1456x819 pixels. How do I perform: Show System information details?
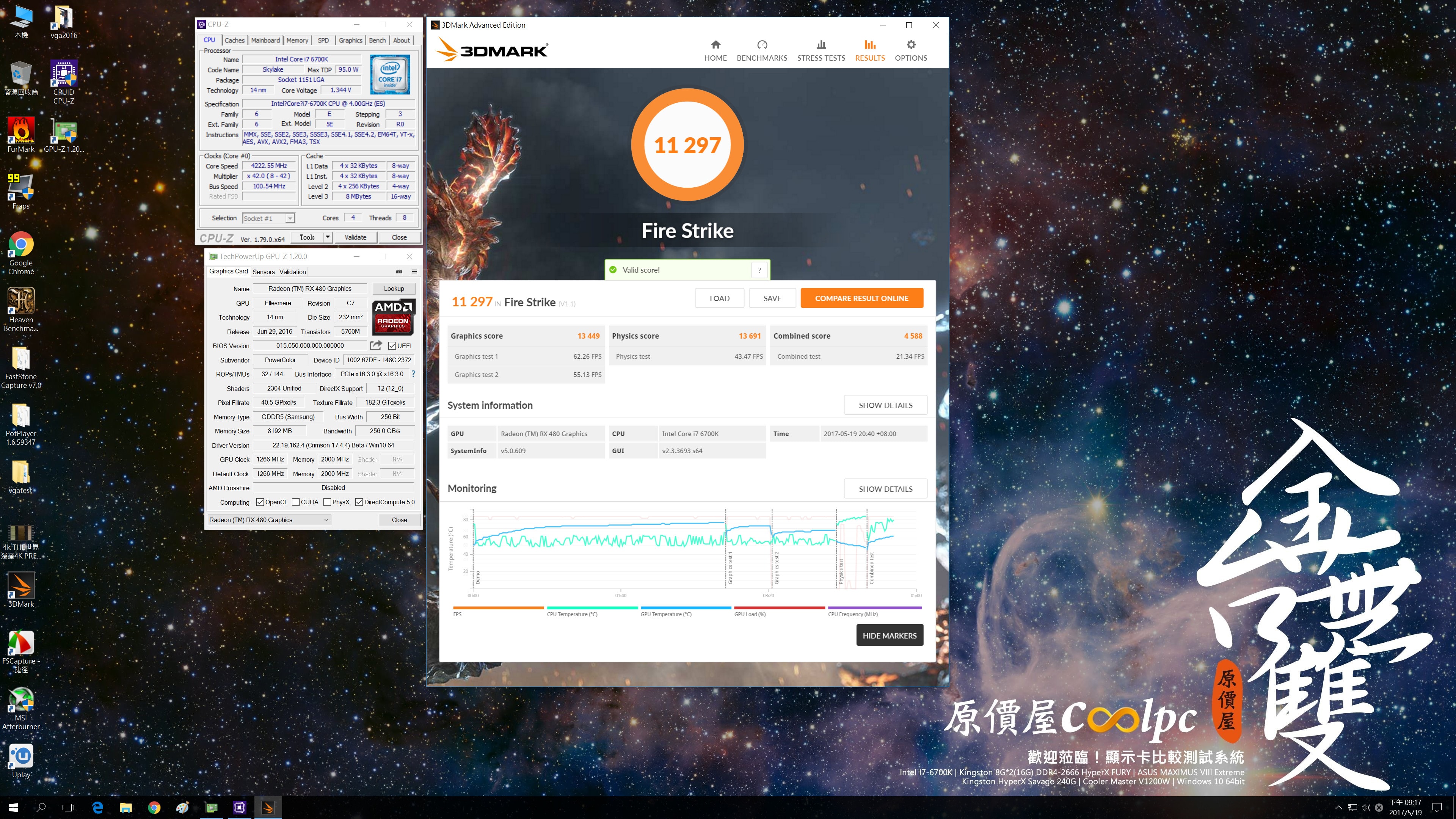885,405
